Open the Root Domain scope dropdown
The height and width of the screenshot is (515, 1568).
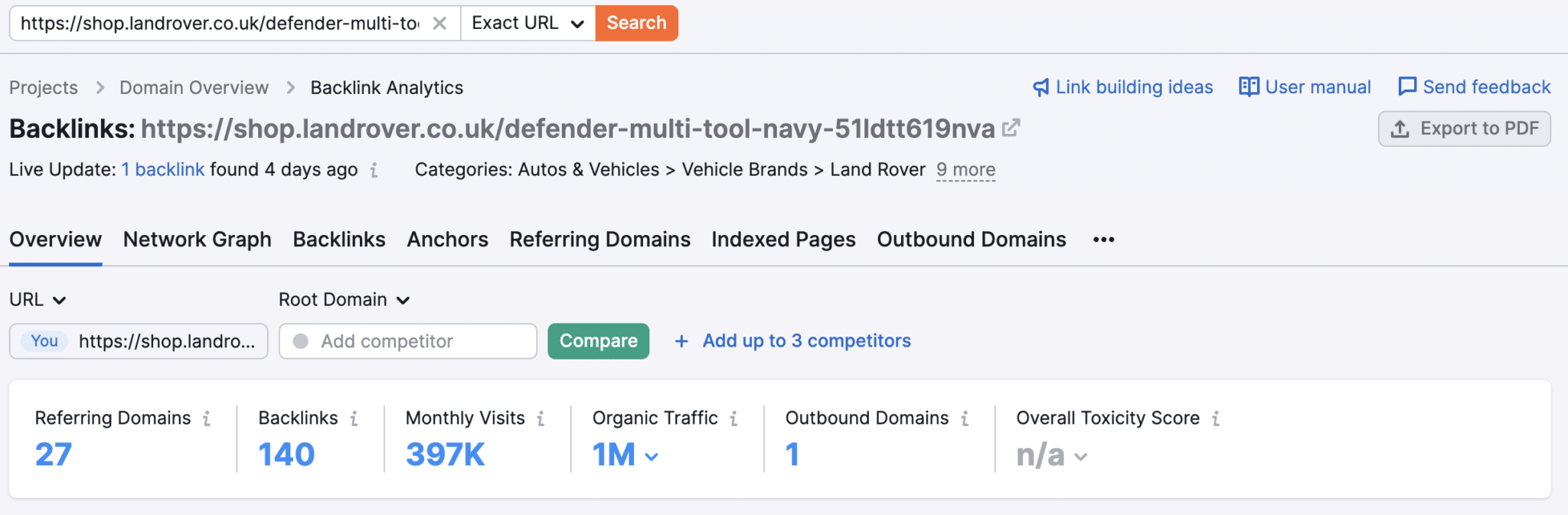coord(345,299)
